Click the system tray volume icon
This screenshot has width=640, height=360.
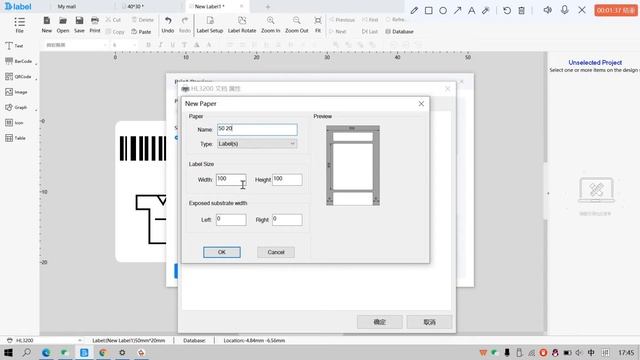click(579, 353)
